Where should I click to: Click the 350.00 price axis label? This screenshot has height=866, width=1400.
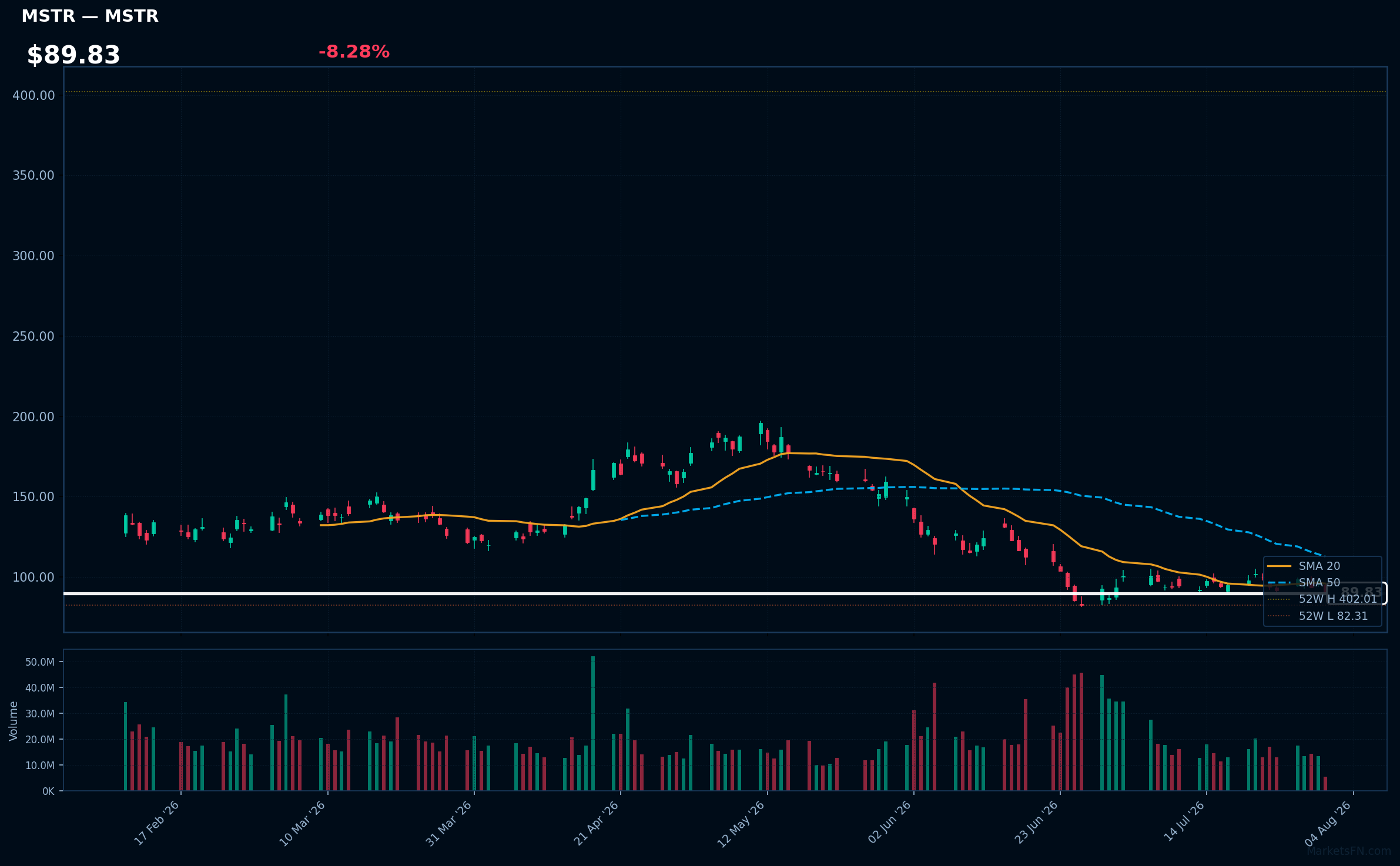34,176
